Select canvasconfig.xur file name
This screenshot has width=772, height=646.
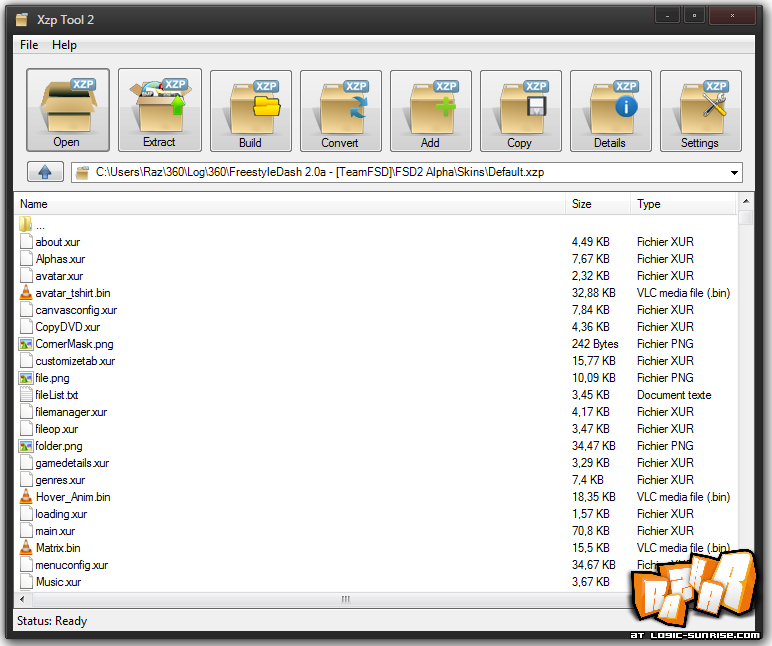76,310
